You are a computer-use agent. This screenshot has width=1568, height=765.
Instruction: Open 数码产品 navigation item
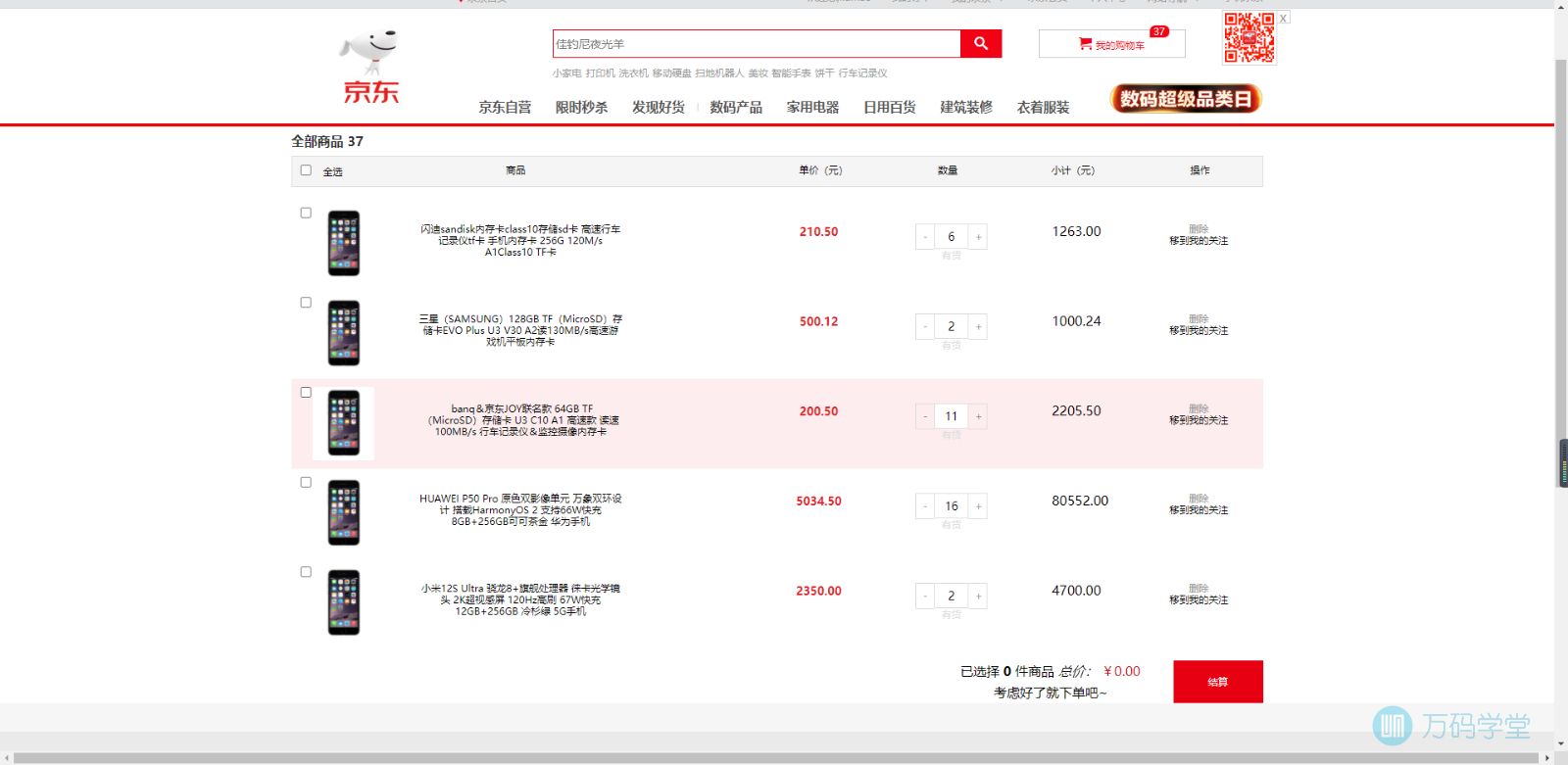(736, 108)
